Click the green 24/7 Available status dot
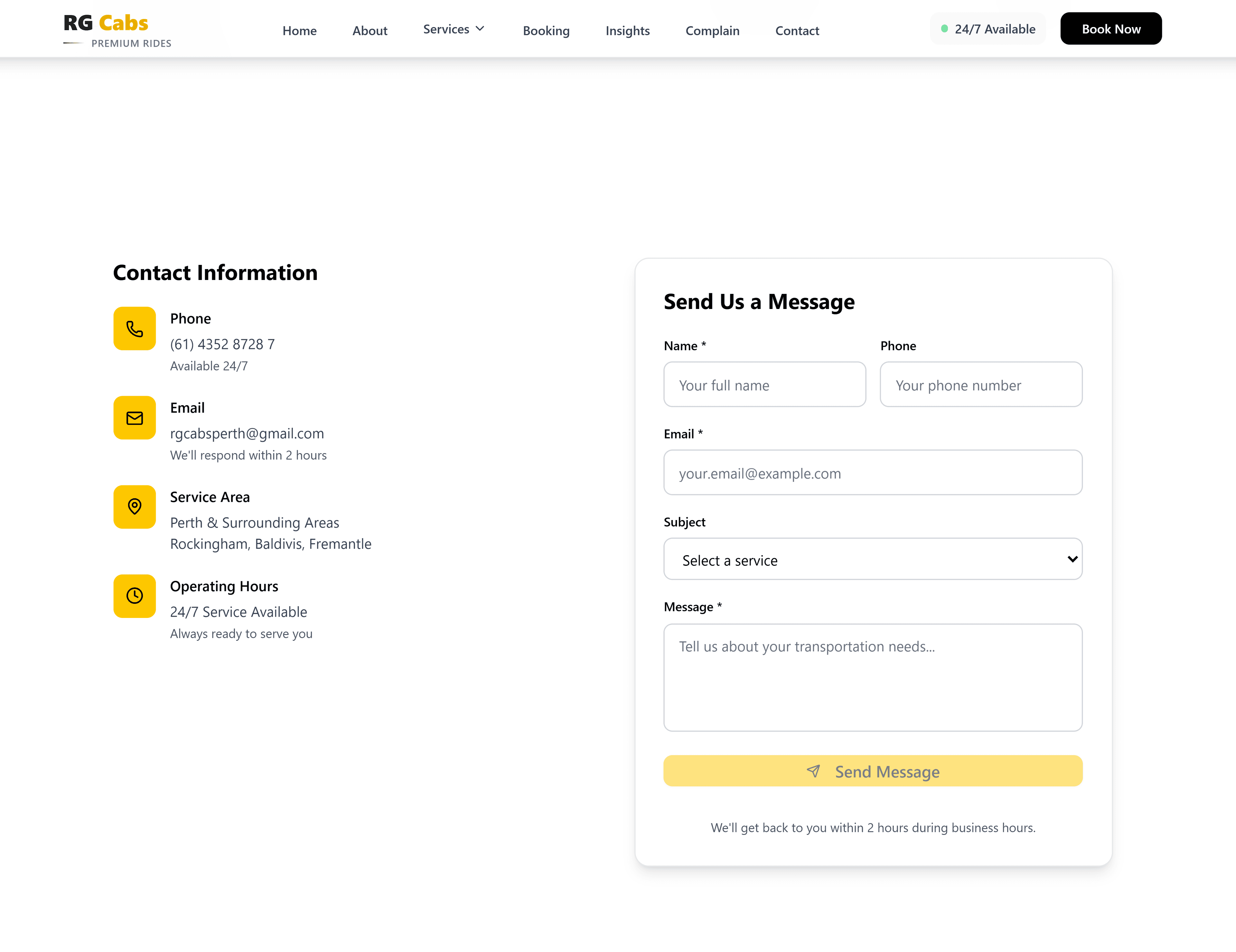 point(944,29)
